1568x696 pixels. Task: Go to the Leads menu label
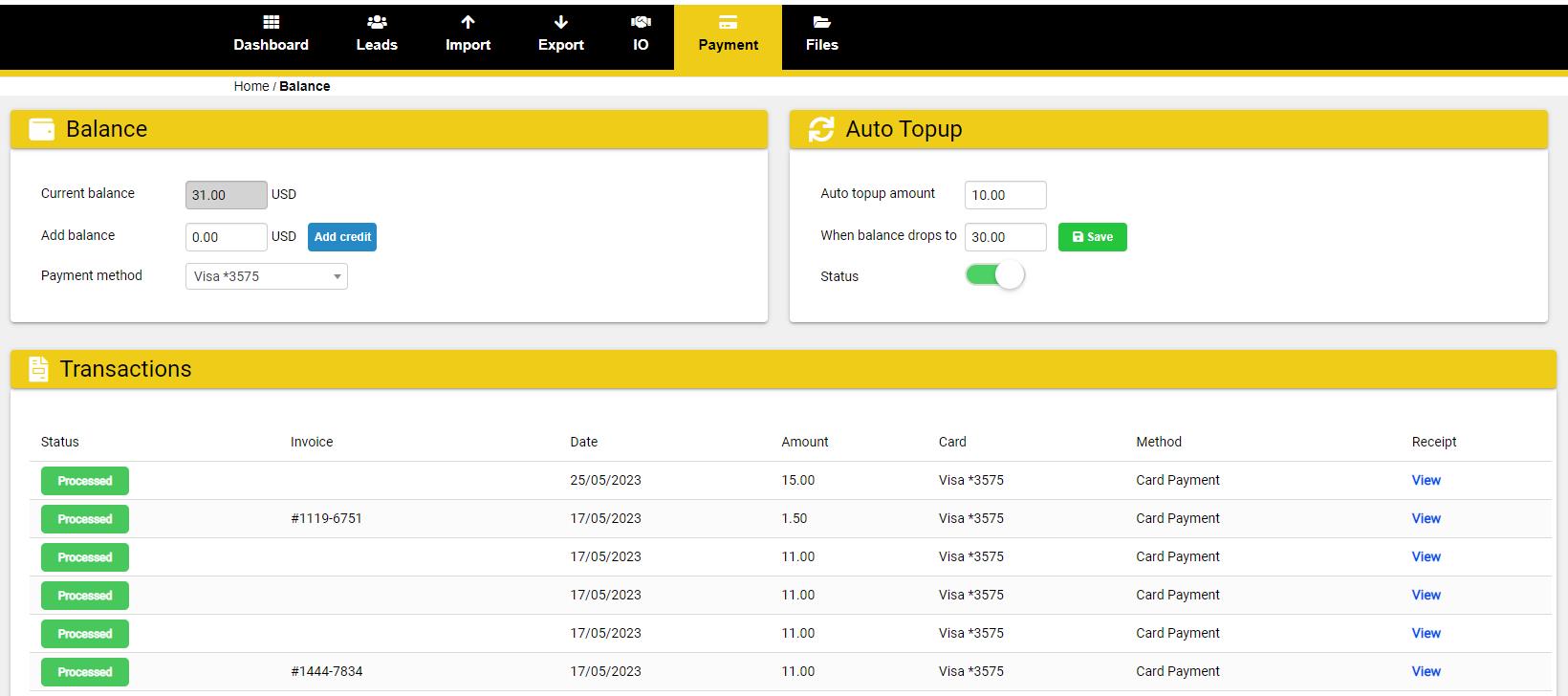pyautogui.click(x=377, y=45)
